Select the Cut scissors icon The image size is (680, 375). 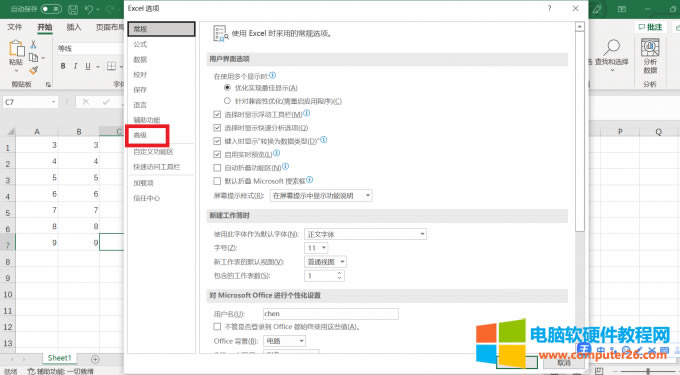33,44
